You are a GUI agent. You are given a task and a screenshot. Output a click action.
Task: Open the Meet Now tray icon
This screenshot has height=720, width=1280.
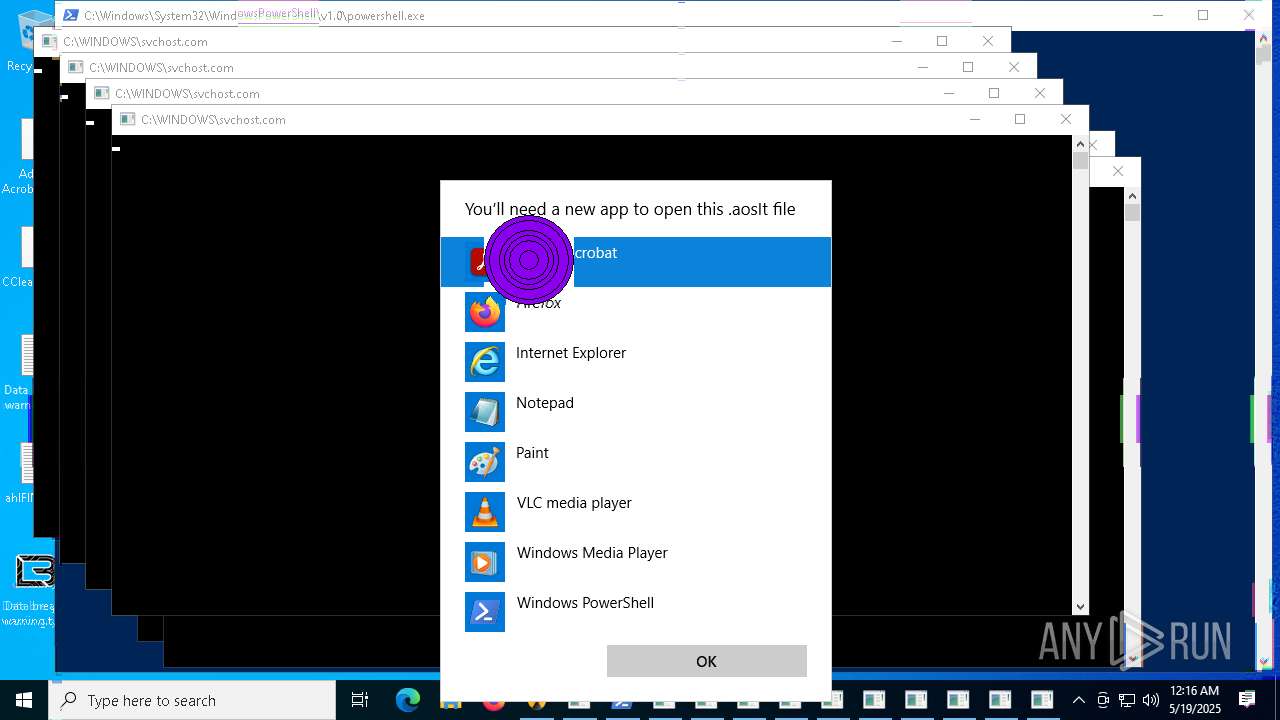(1103, 700)
